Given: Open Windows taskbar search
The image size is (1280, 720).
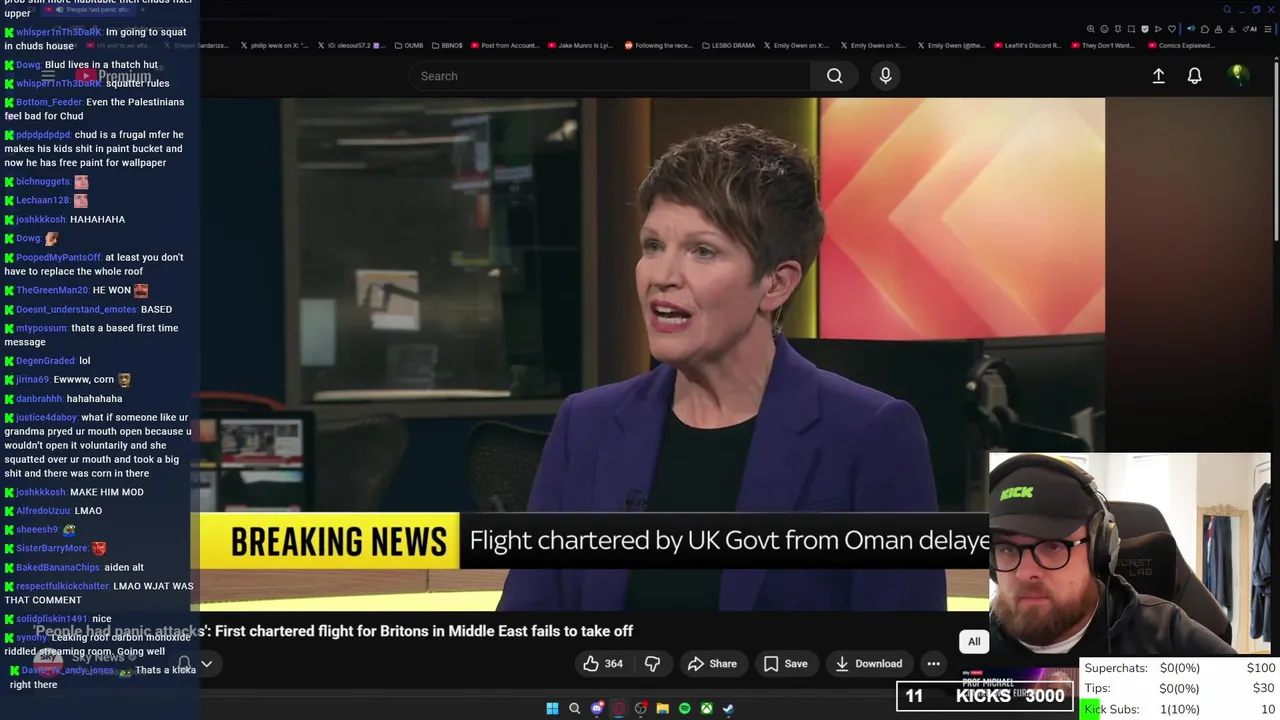Looking at the screenshot, I should click(x=574, y=709).
